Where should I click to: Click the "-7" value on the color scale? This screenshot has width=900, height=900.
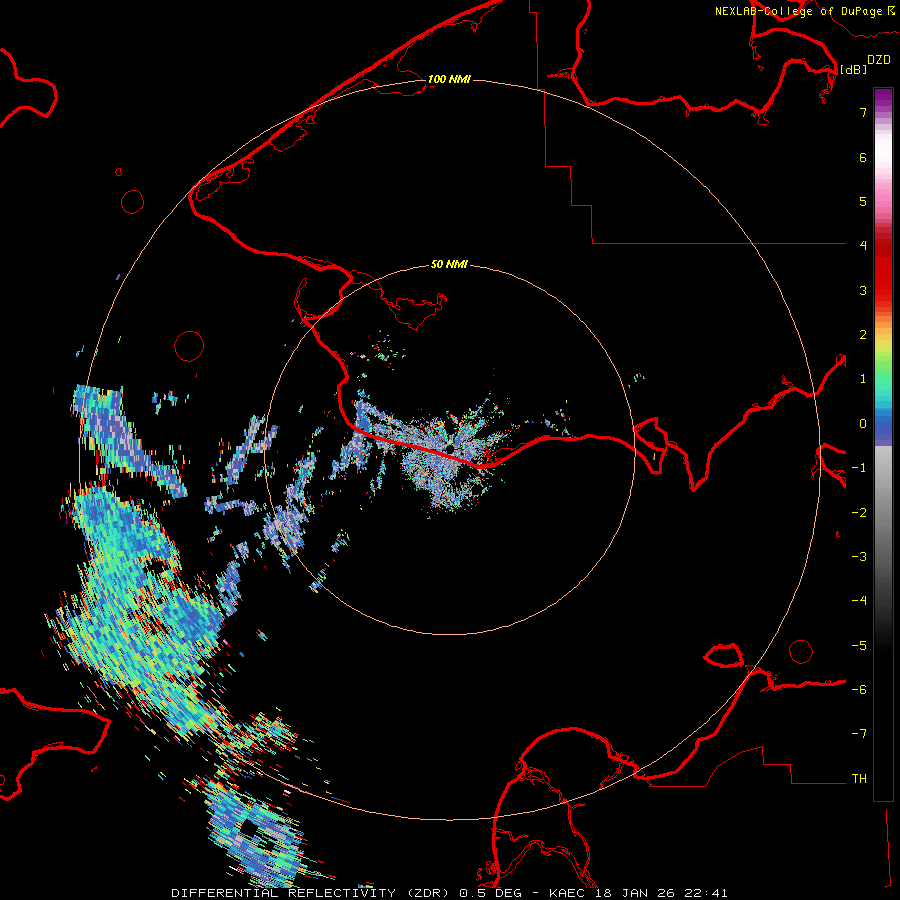click(859, 734)
